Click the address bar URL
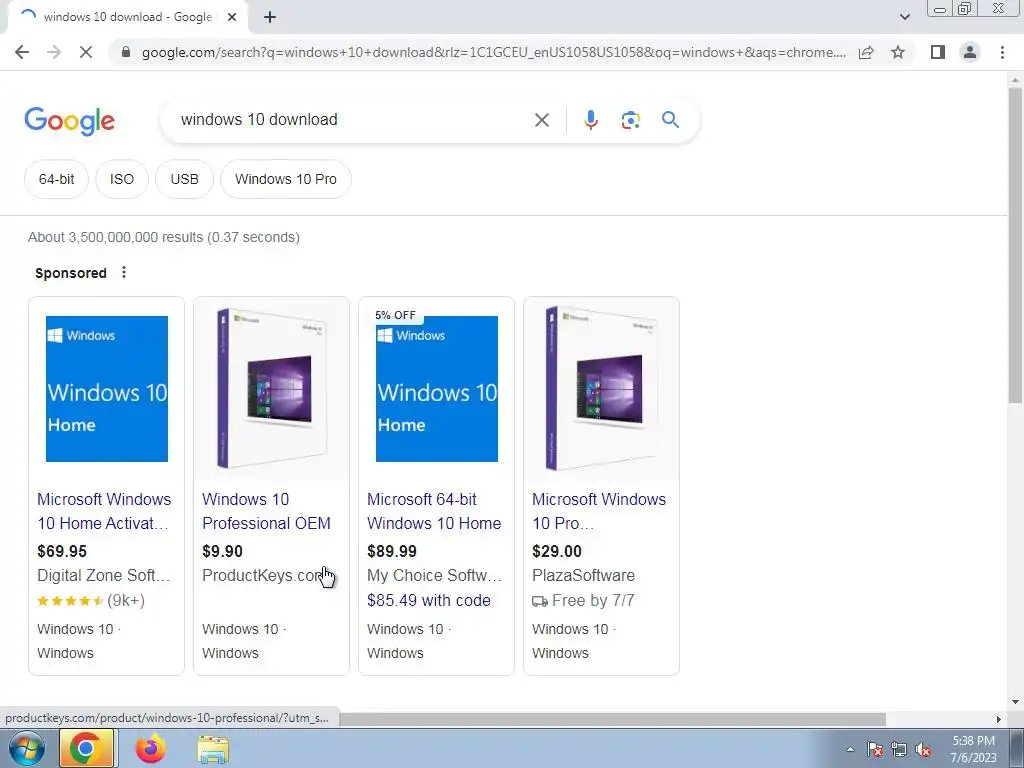1024x768 pixels. pyautogui.click(x=493, y=52)
